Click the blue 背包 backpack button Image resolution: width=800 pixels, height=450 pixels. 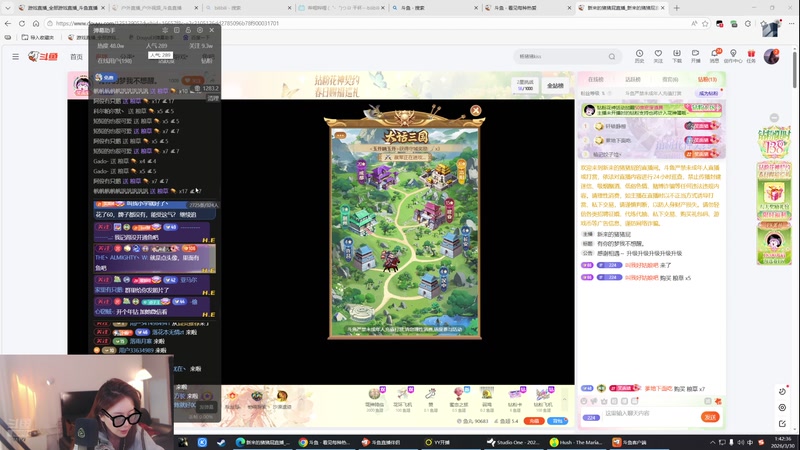click(x=557, y=421)
